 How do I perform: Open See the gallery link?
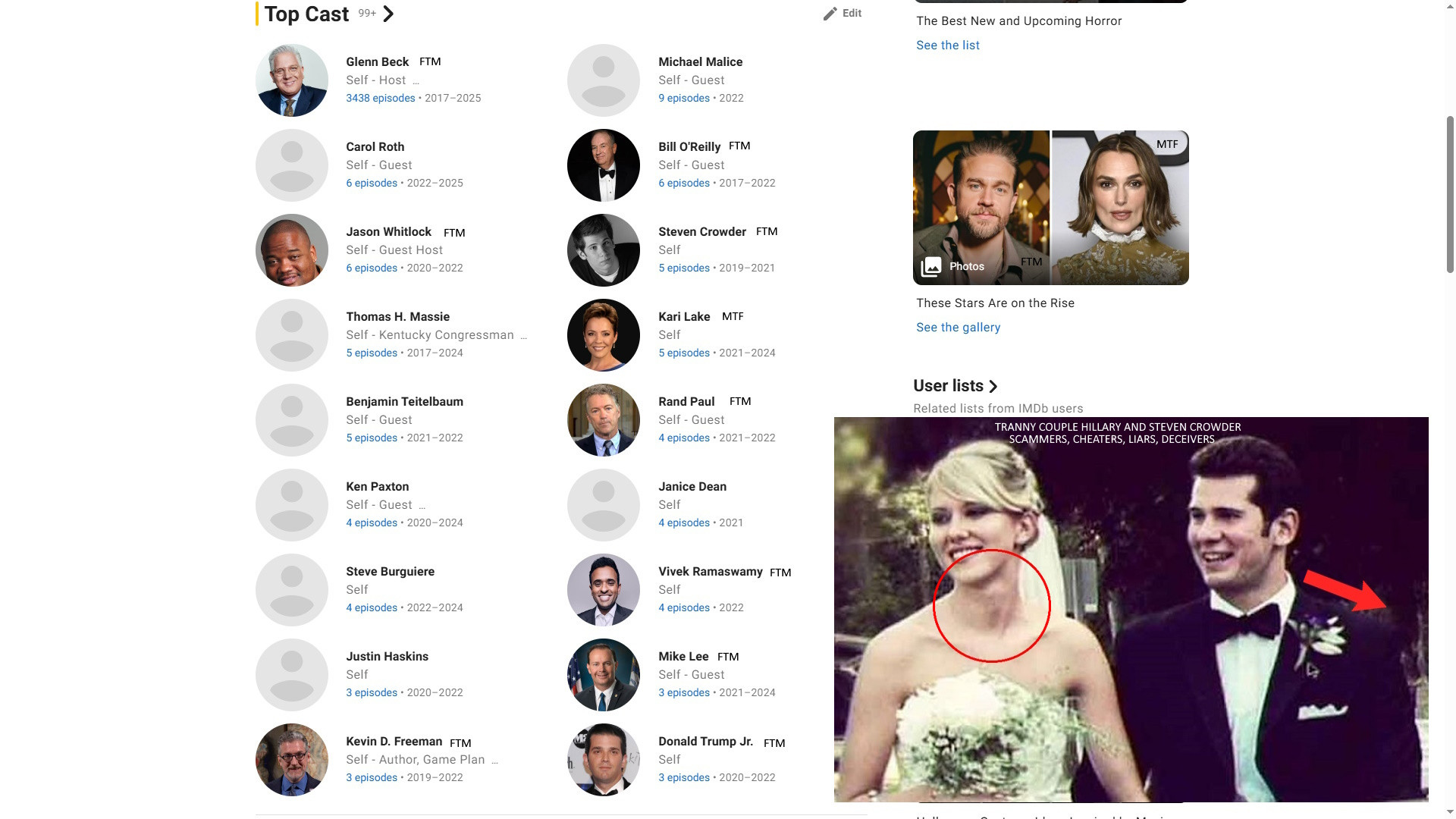tap(958, 328)
